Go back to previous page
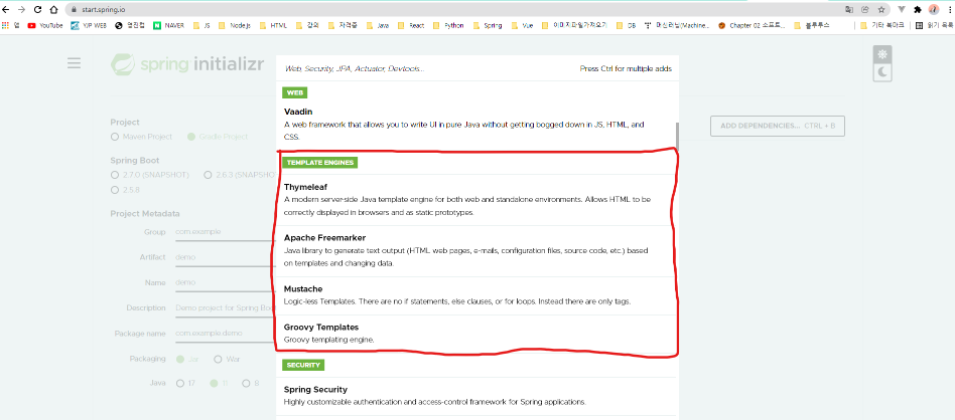The width and height of the screenshot is (955, 420). pos(6,10)
